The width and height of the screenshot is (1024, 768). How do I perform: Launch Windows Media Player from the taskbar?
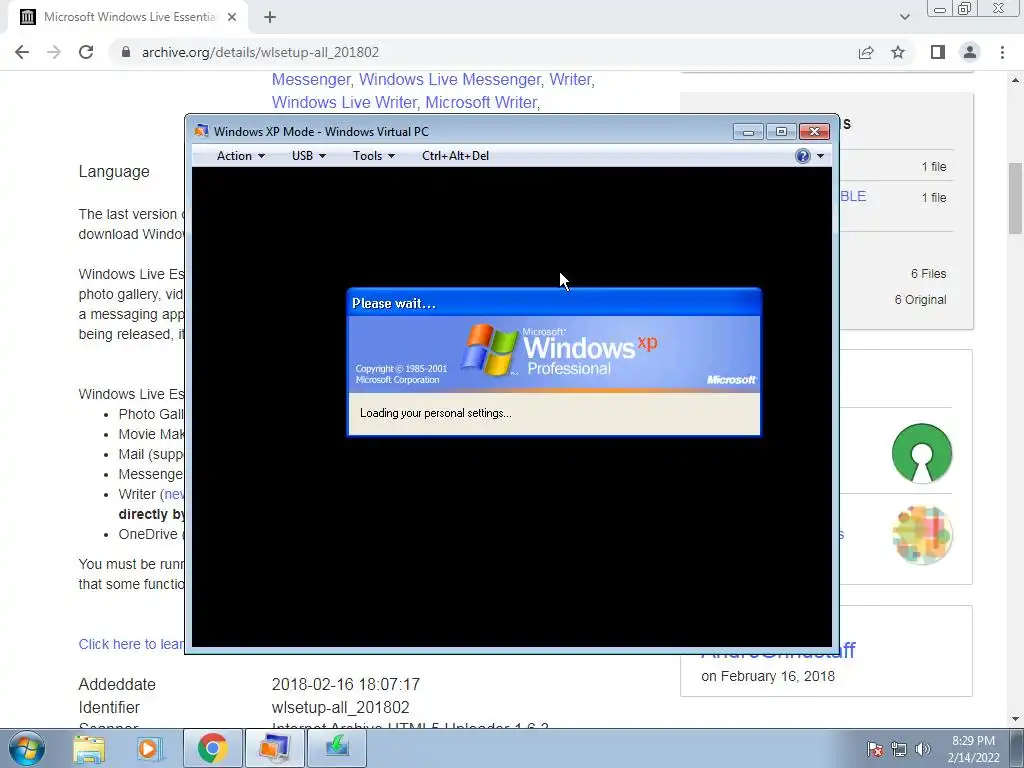[x=149, y=748]
